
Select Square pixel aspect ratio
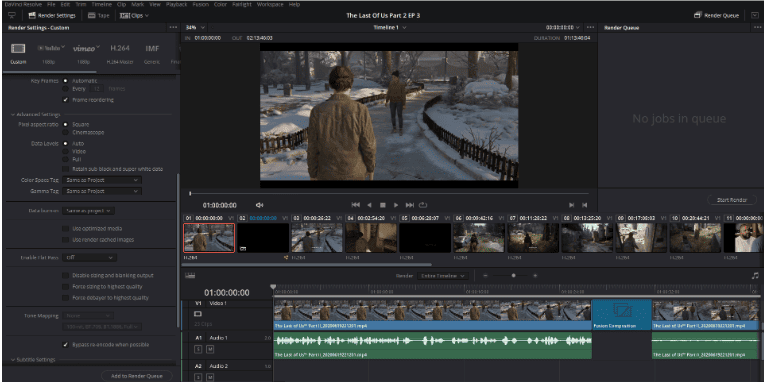[x=65, y=124]
